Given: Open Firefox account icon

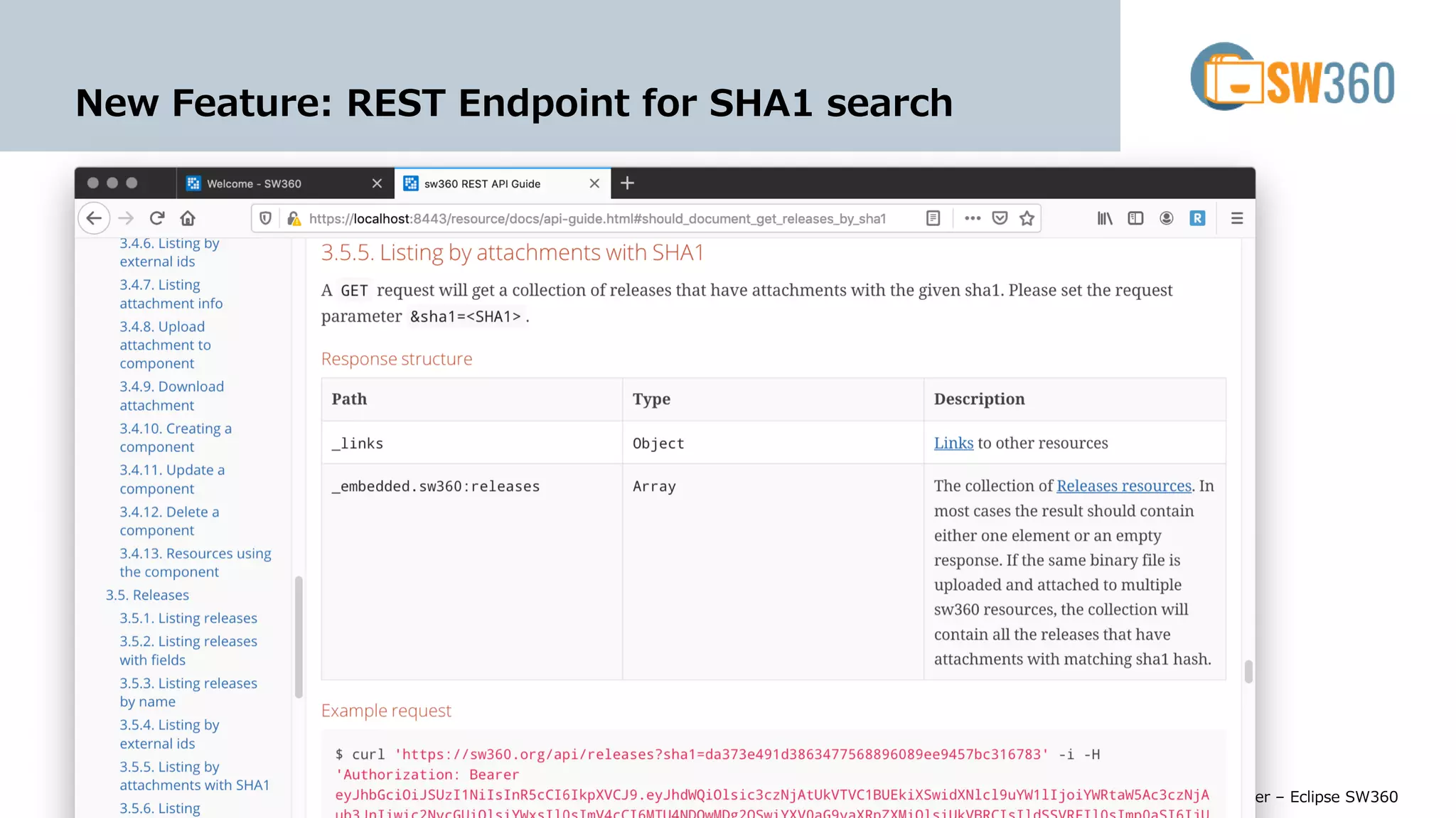Looking at the screenshot, I should [x=1166, y=218].
